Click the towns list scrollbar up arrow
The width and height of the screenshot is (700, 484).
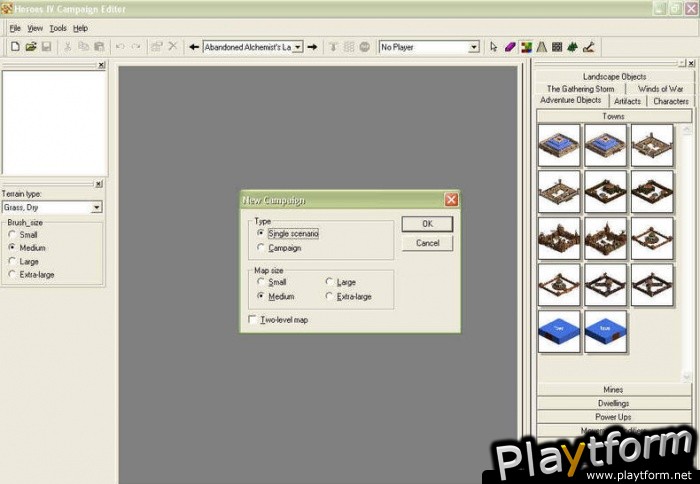[687, 130]
